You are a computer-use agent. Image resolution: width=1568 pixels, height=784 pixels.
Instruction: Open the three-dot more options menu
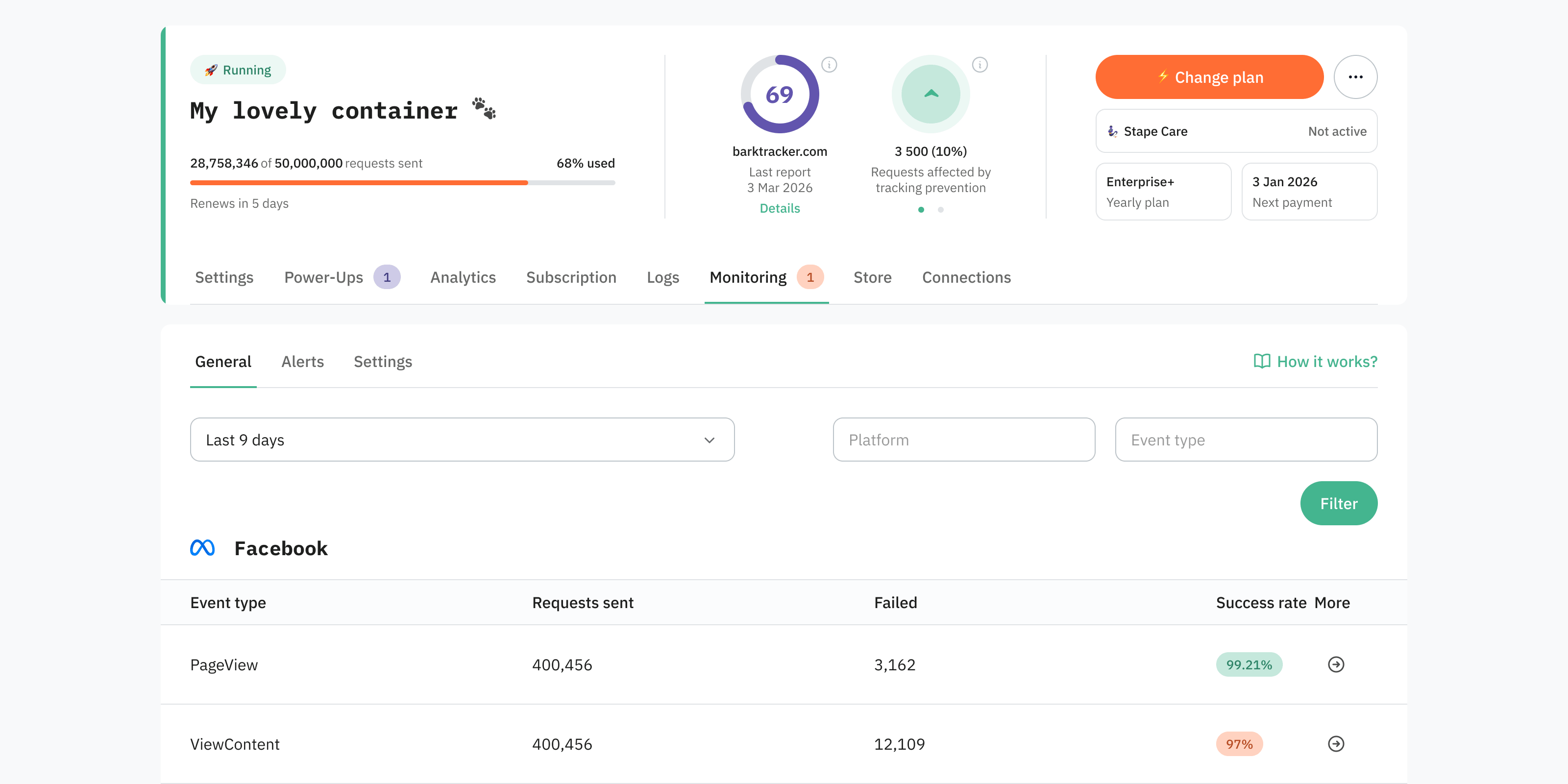pos(1355,77)
